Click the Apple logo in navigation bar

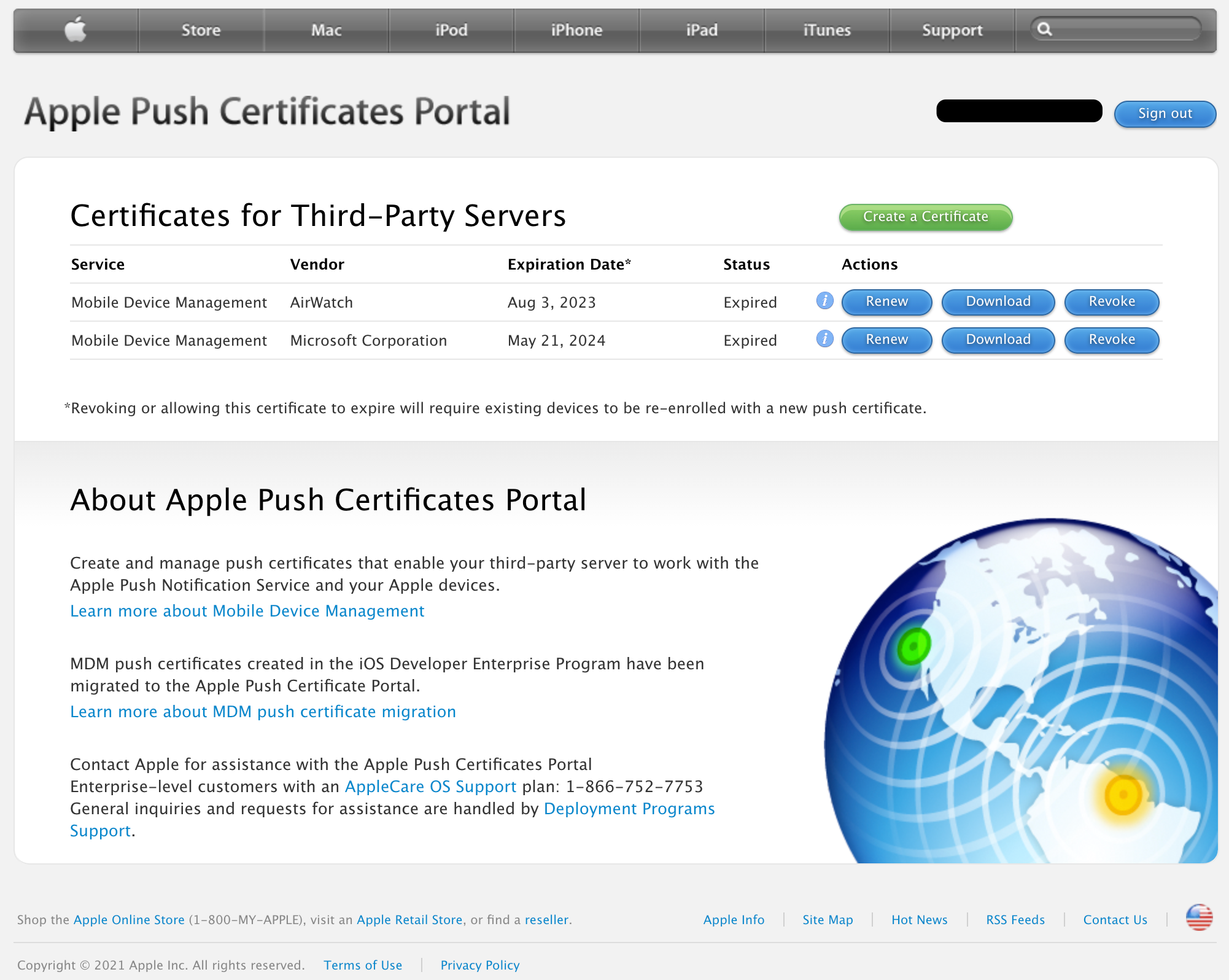76,30
